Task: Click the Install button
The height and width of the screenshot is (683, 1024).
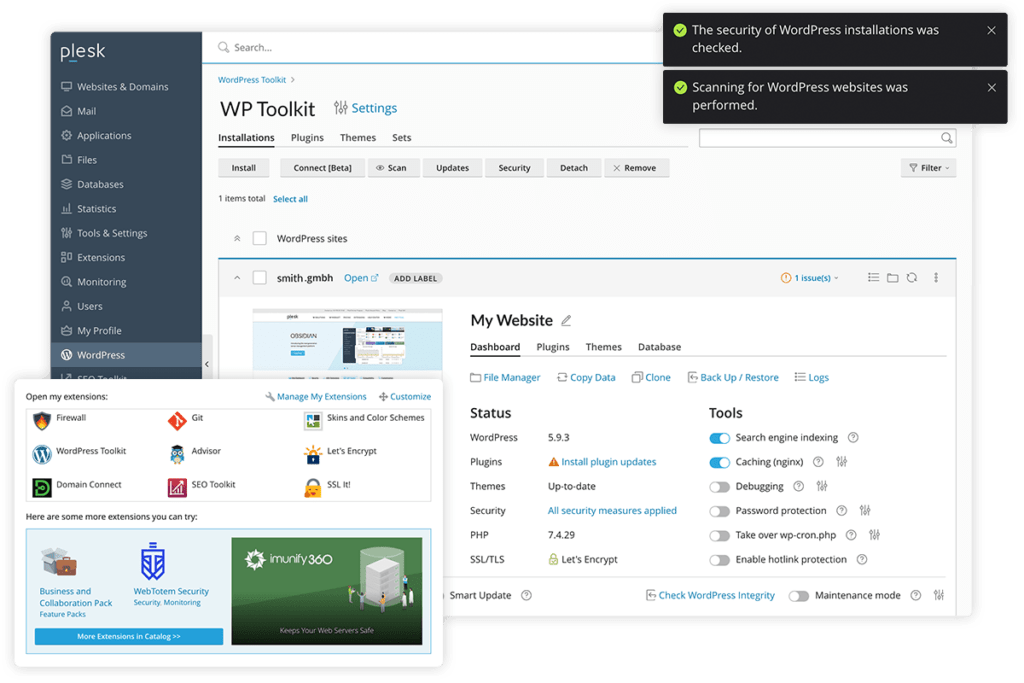Action: click(244, 168)
